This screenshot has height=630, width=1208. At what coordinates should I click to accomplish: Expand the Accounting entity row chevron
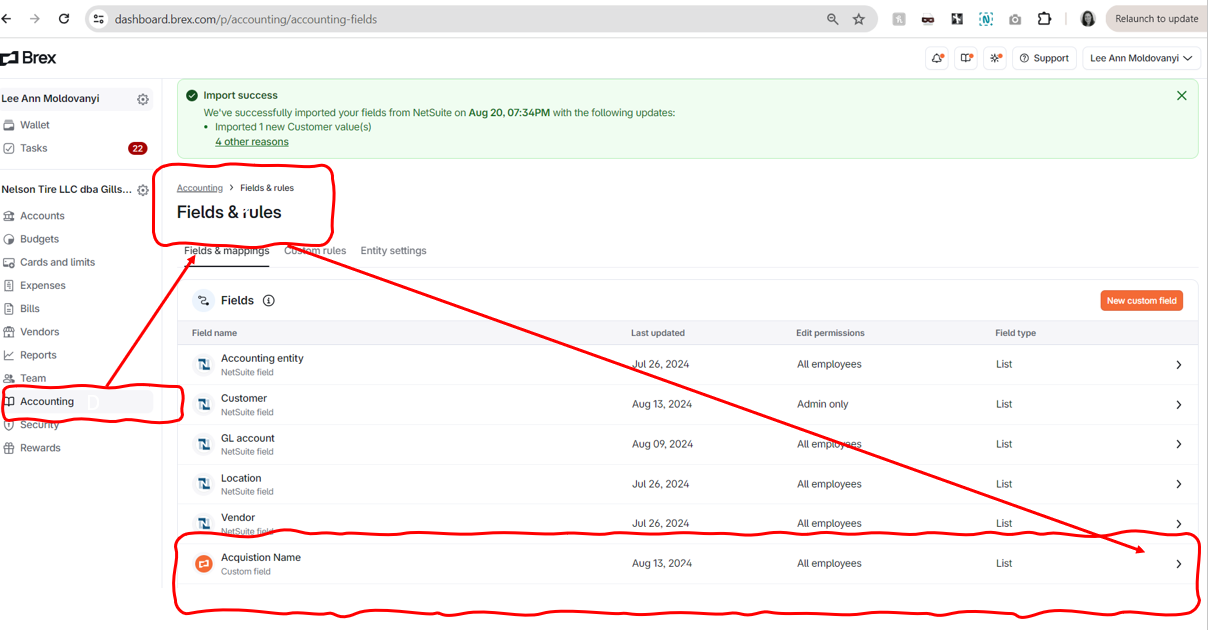[x=1179, y=365]
